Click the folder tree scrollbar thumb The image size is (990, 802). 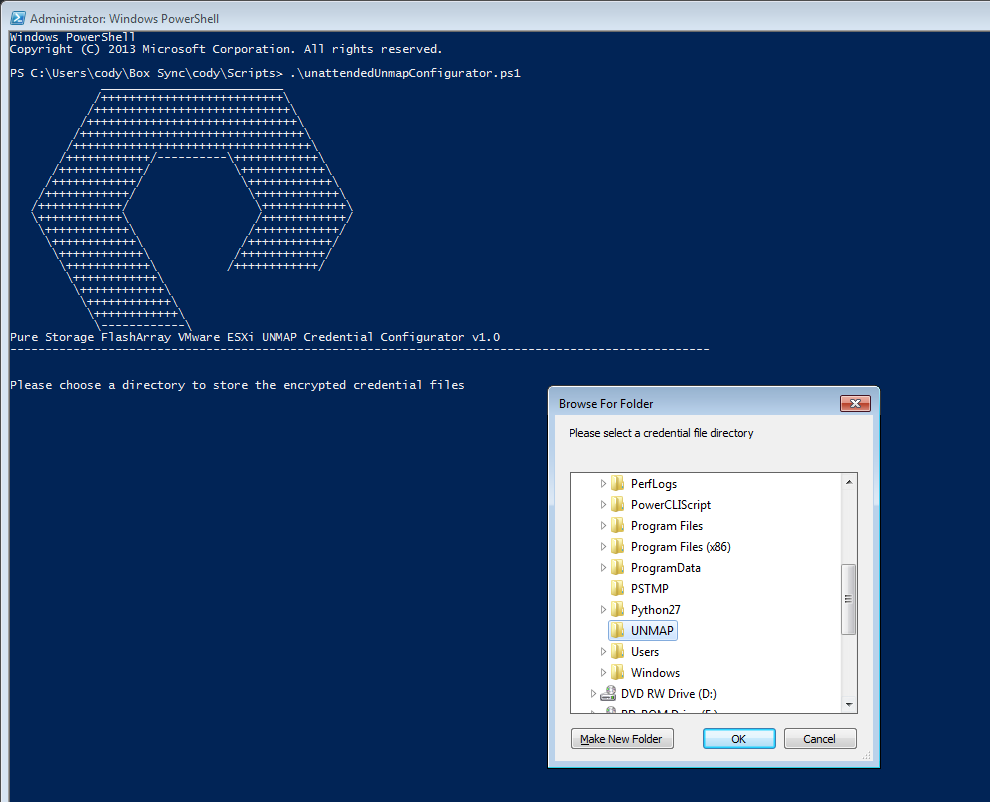[849, 599]
